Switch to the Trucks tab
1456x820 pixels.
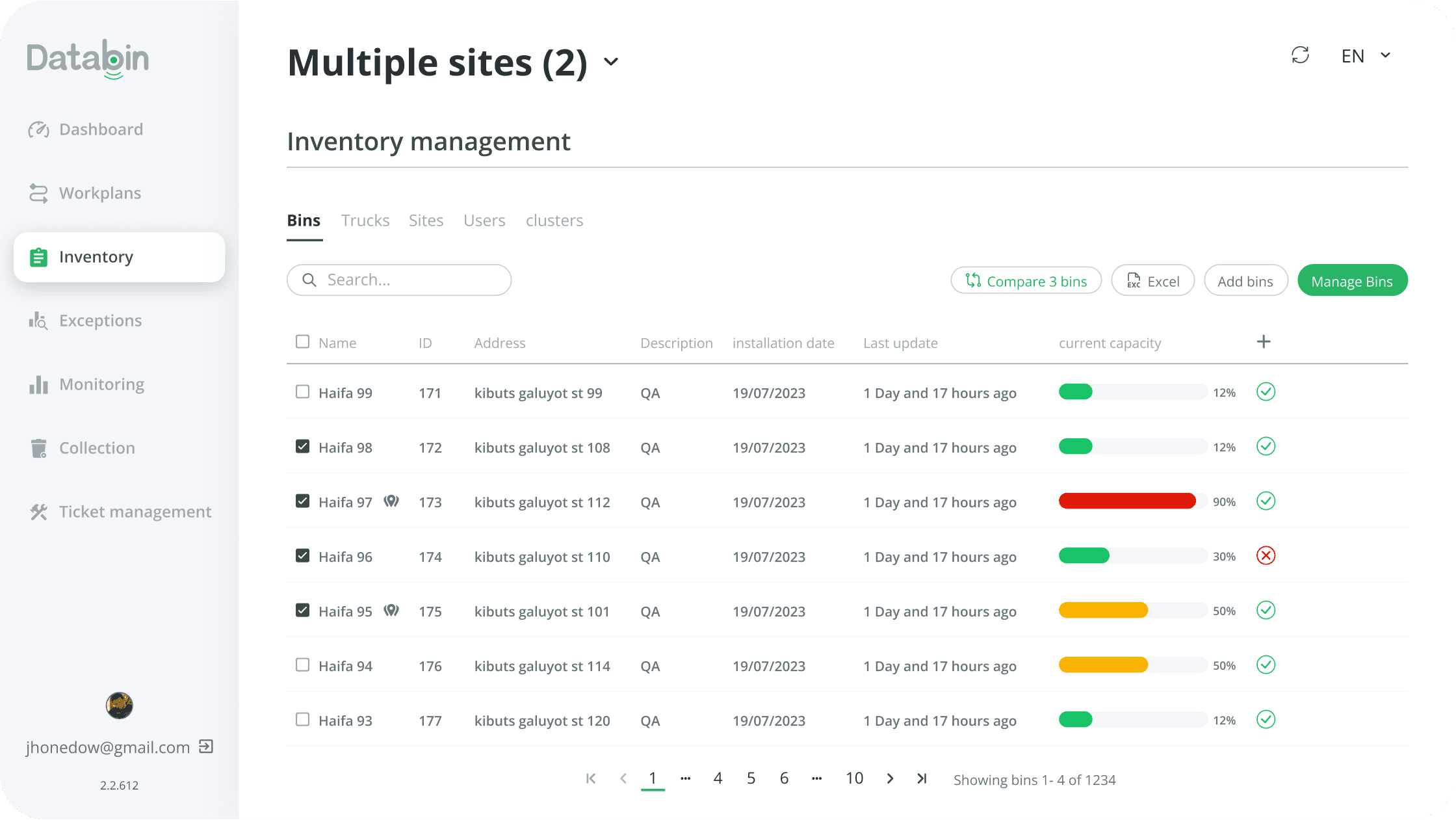coord(365,220)
